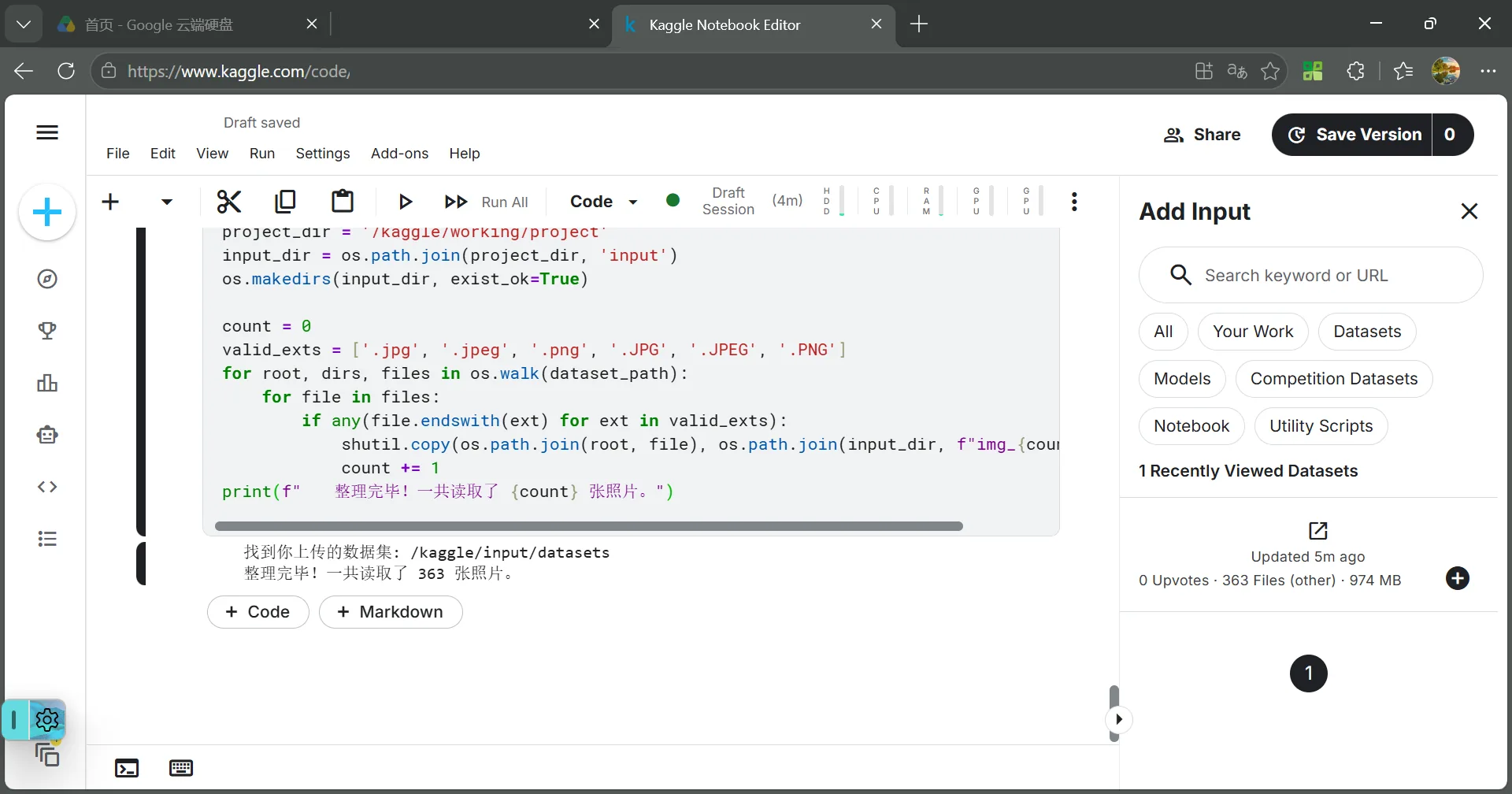Open the Edit menu
The height and width of the screenshot is (794, 1512).
coord(163,154)
